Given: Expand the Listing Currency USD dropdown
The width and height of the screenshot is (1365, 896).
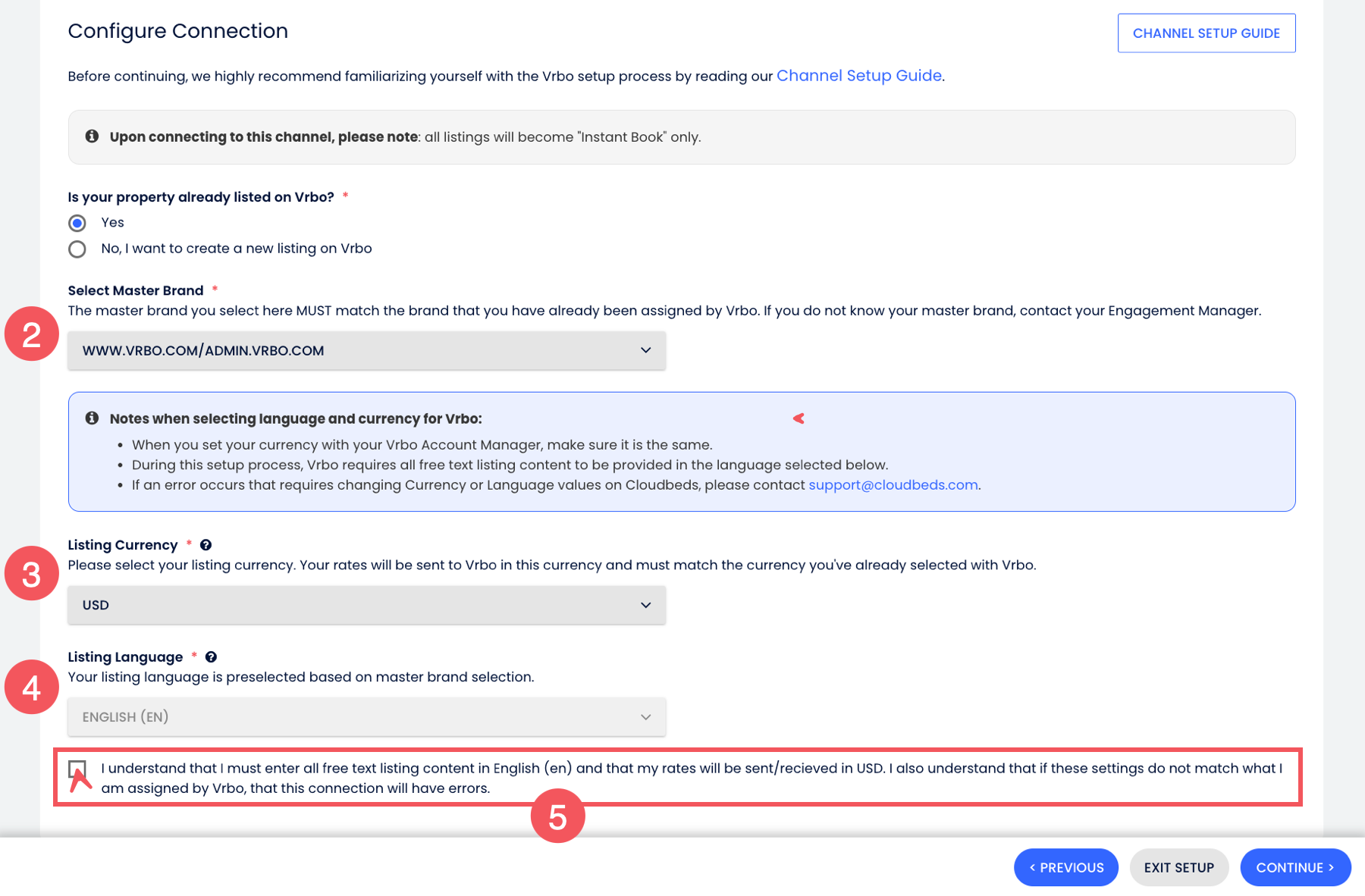Looking at the screenshot, I should point(366,605).
